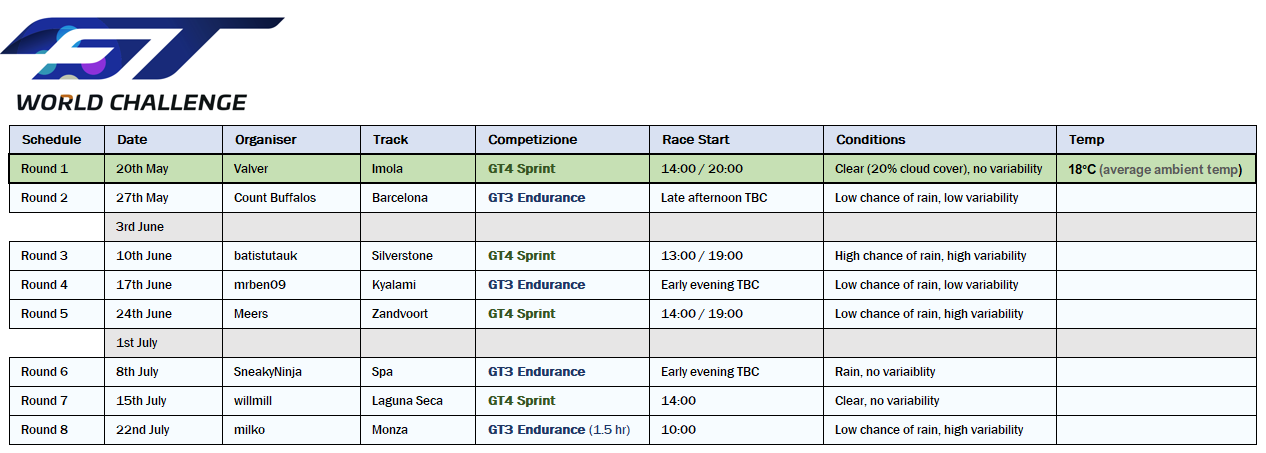The image size is (1266, 453).
Task: Click the GT World Challenge logo
Action: 140,62
